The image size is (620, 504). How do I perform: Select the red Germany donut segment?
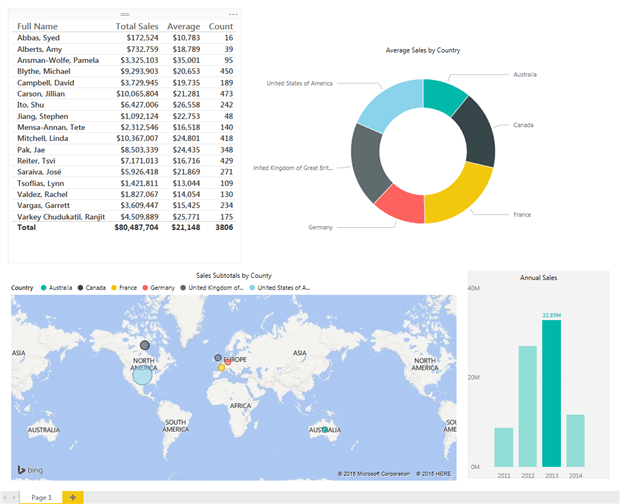click(x=401, y=206)
